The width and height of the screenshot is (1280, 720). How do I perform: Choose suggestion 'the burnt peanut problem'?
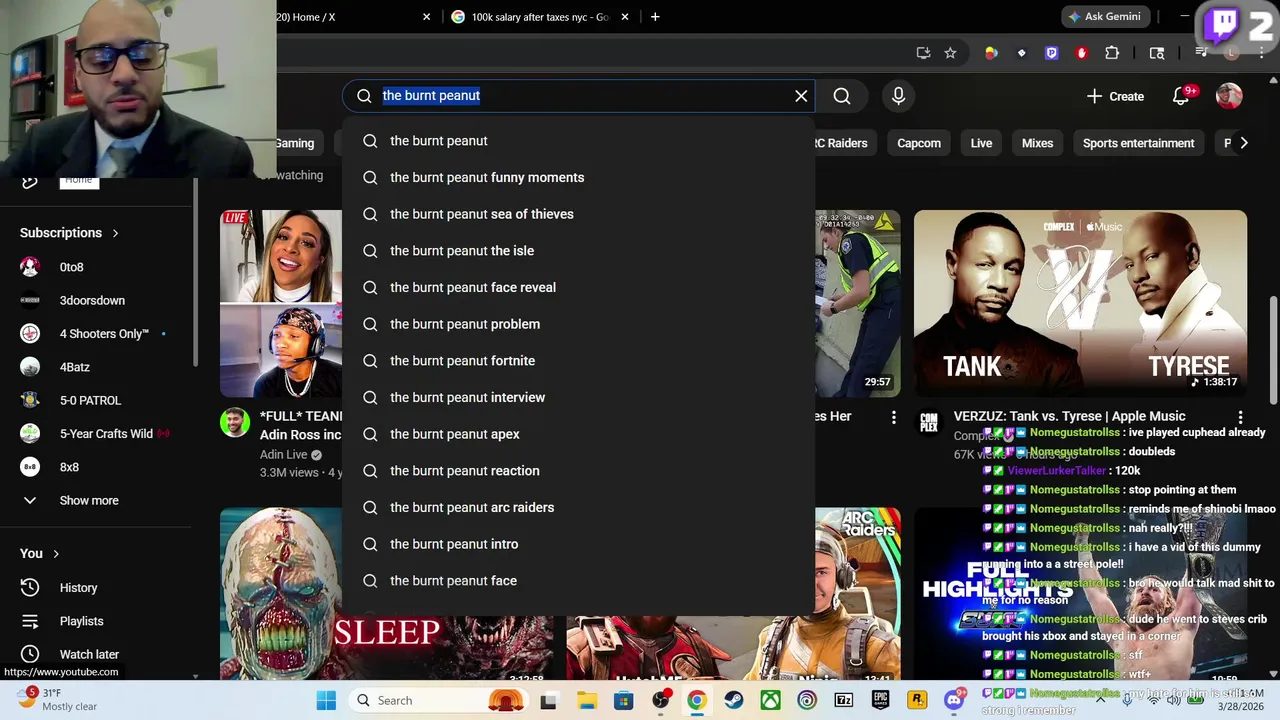(x=578, y=324)
